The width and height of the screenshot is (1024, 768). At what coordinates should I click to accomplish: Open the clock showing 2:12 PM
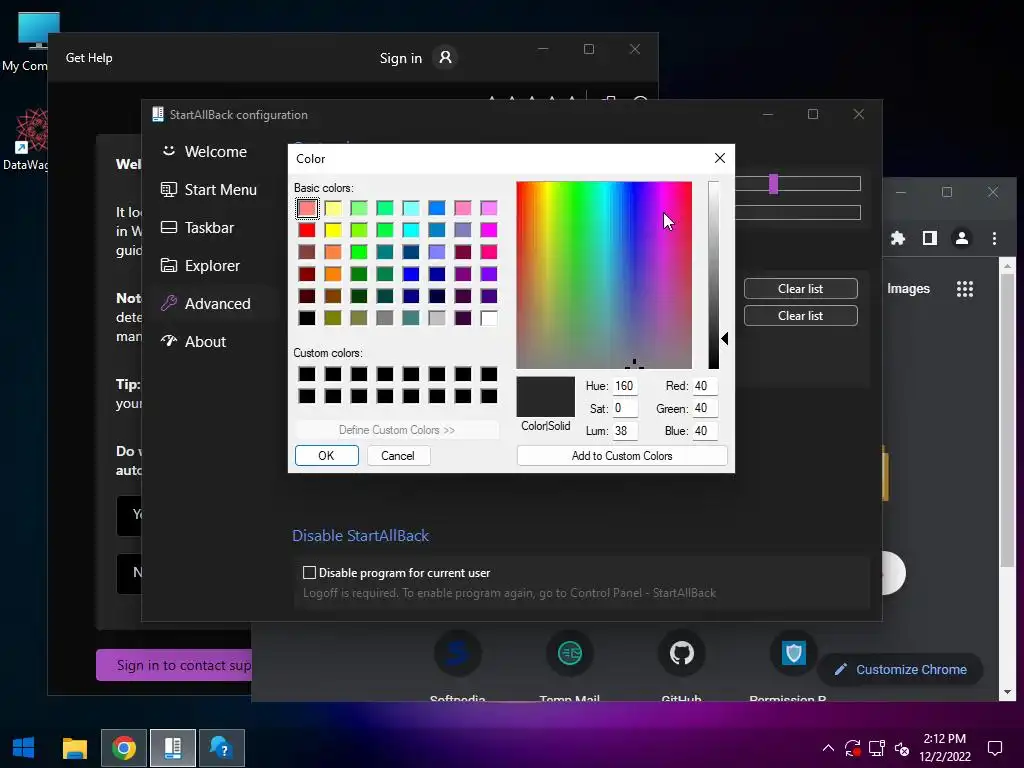945,748
